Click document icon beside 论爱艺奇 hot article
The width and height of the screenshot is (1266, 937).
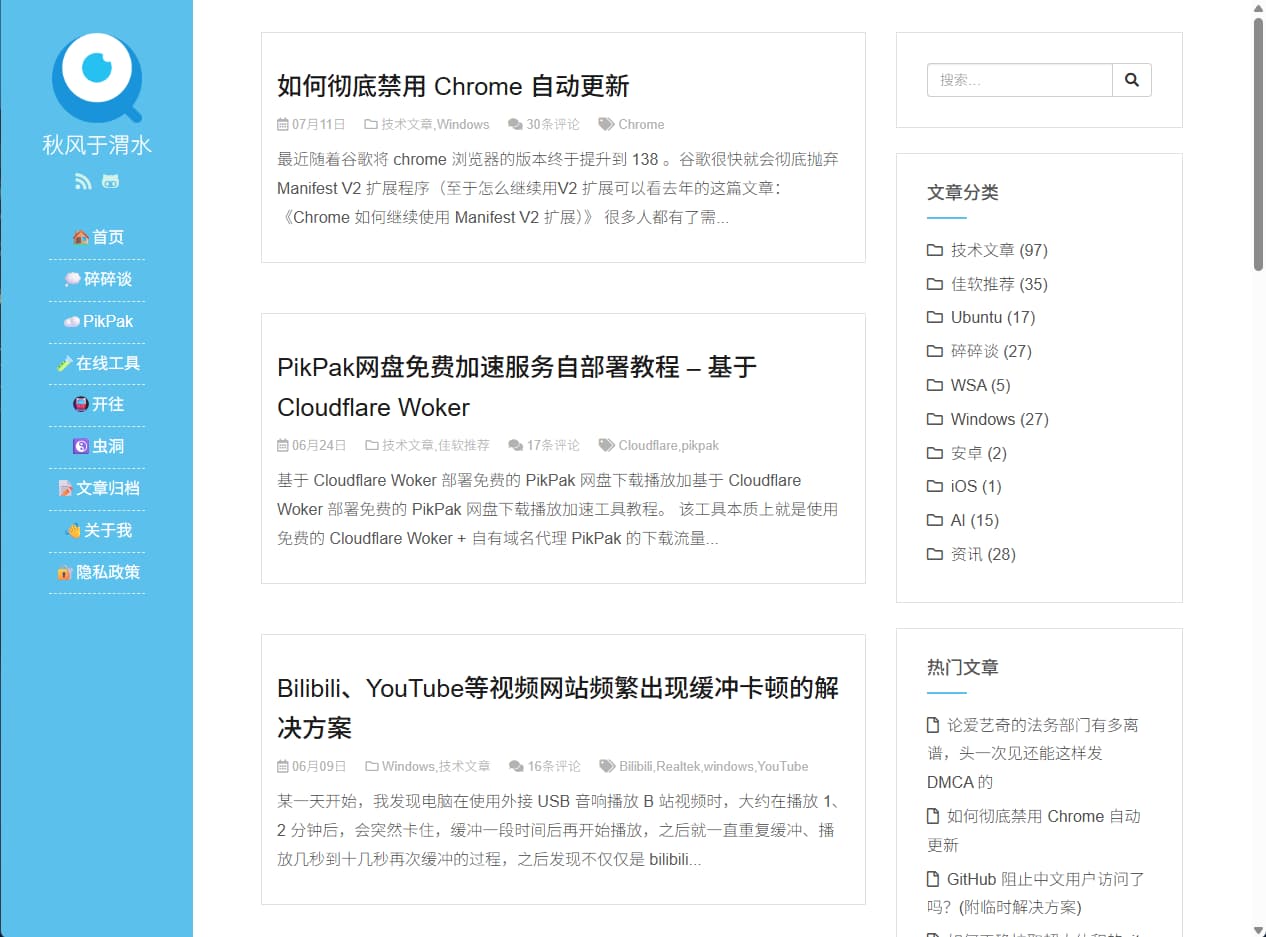point(933,725)
